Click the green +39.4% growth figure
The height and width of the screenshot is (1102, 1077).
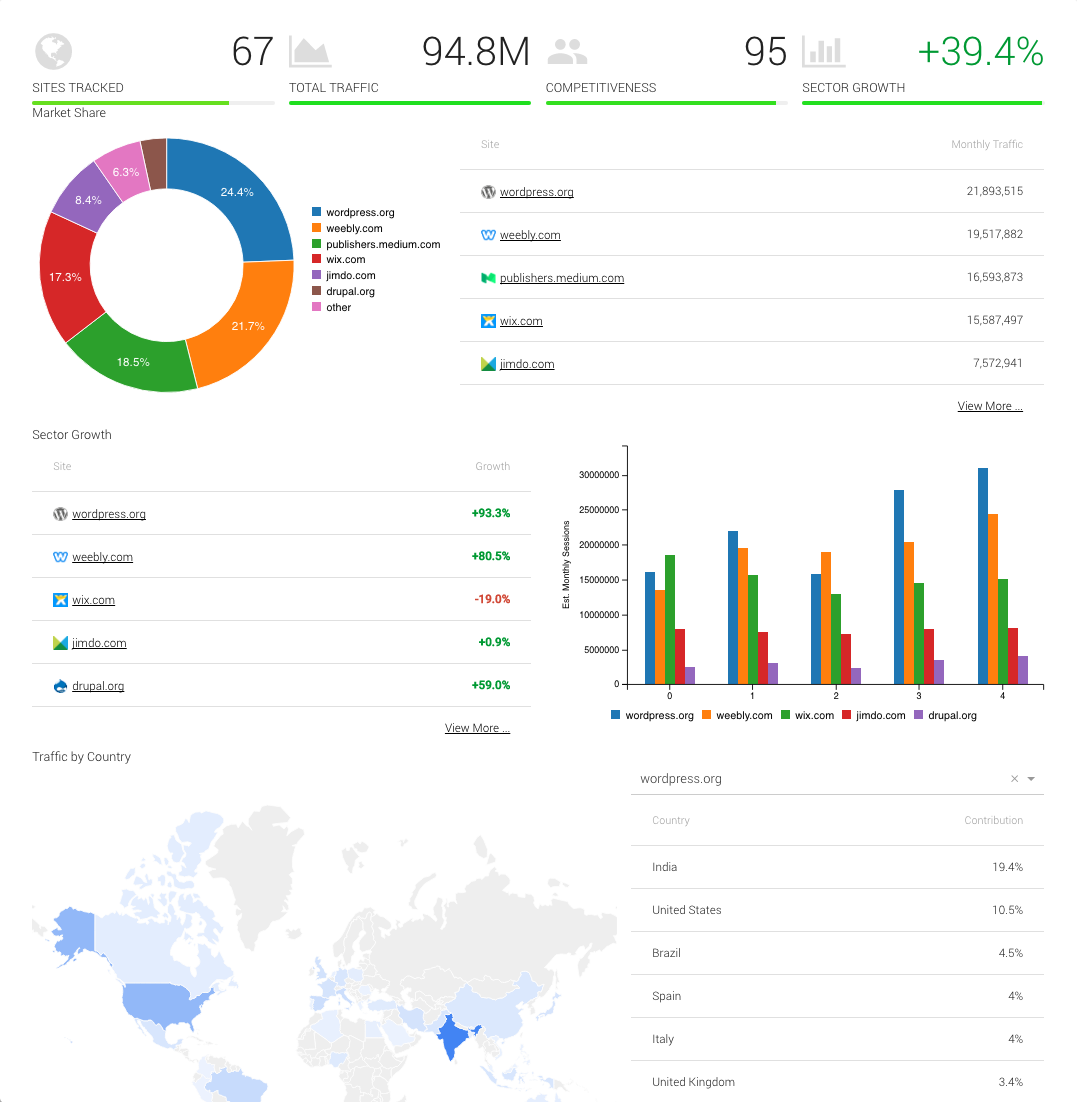click(x=980, y=51)
